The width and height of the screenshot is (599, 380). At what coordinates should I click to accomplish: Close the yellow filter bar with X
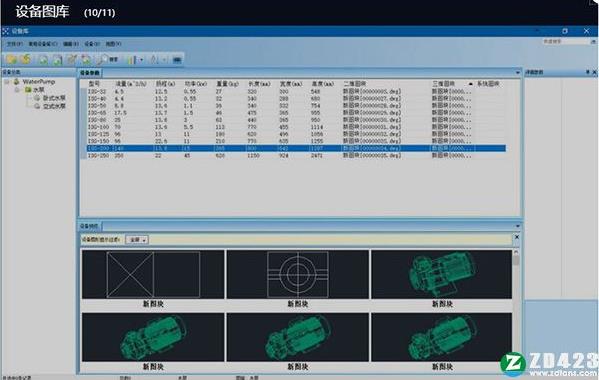tap(516, 237)
